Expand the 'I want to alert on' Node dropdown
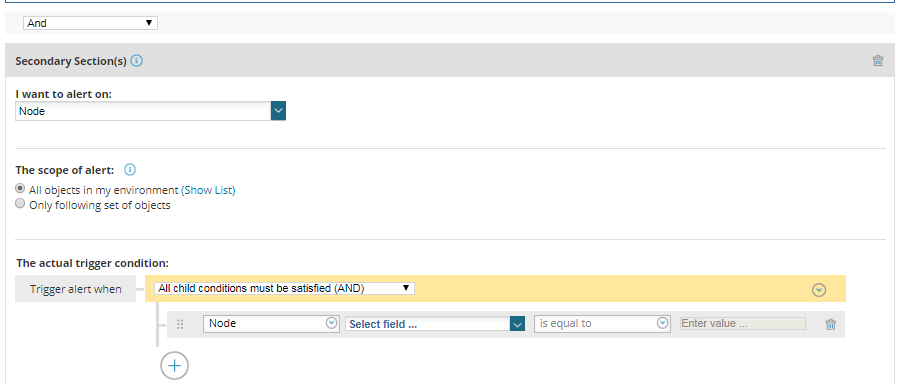 tap(150, 111)
